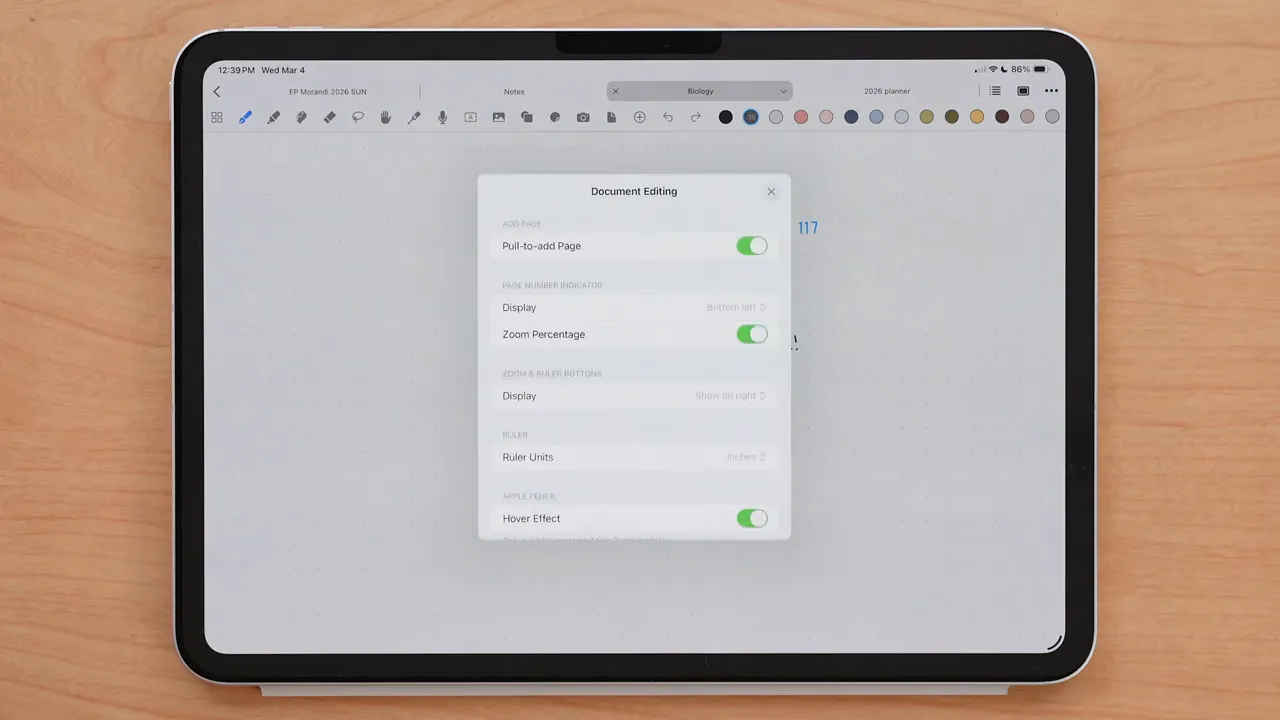Viewport: 1280px width, 720px height.
Task: Pick the selected blue swatch labeled 35
Action: [751, 117]
